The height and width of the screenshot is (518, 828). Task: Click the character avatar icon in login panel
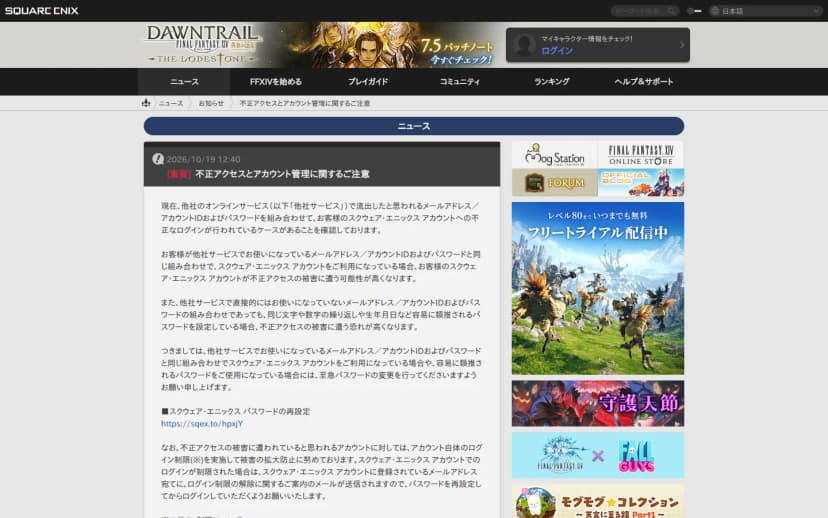[524, 45]
